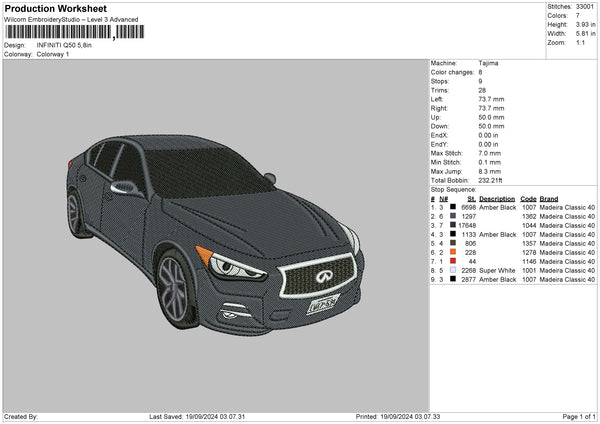Click the Description column header
600x424 pixels.
497,198
